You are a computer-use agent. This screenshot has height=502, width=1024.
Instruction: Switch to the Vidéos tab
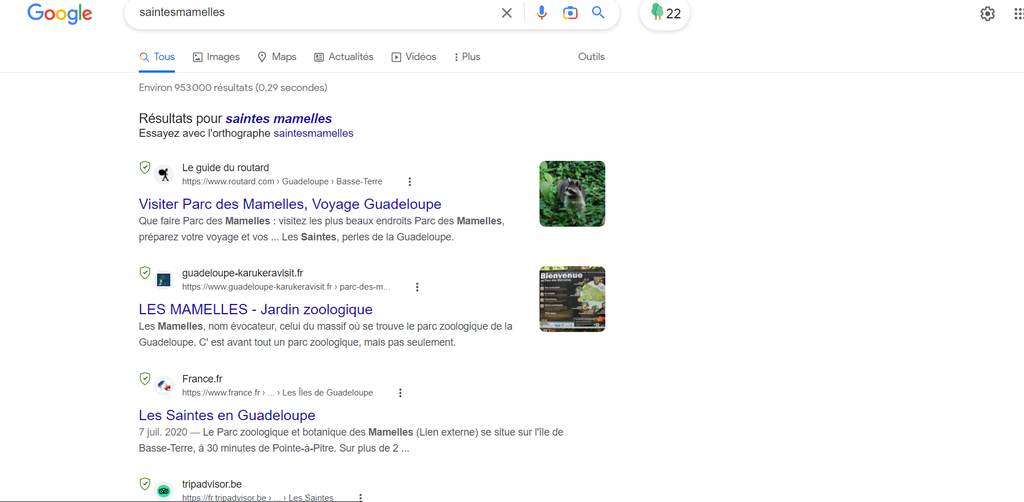coord(414,57)
